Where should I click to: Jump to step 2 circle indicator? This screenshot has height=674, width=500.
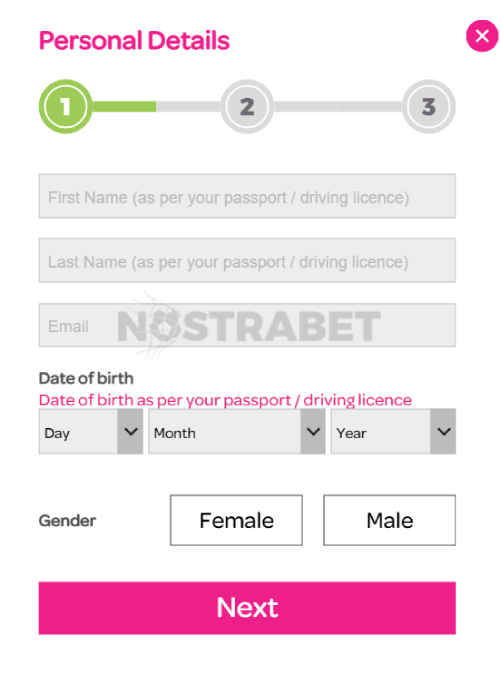click(x=247, y=107)
